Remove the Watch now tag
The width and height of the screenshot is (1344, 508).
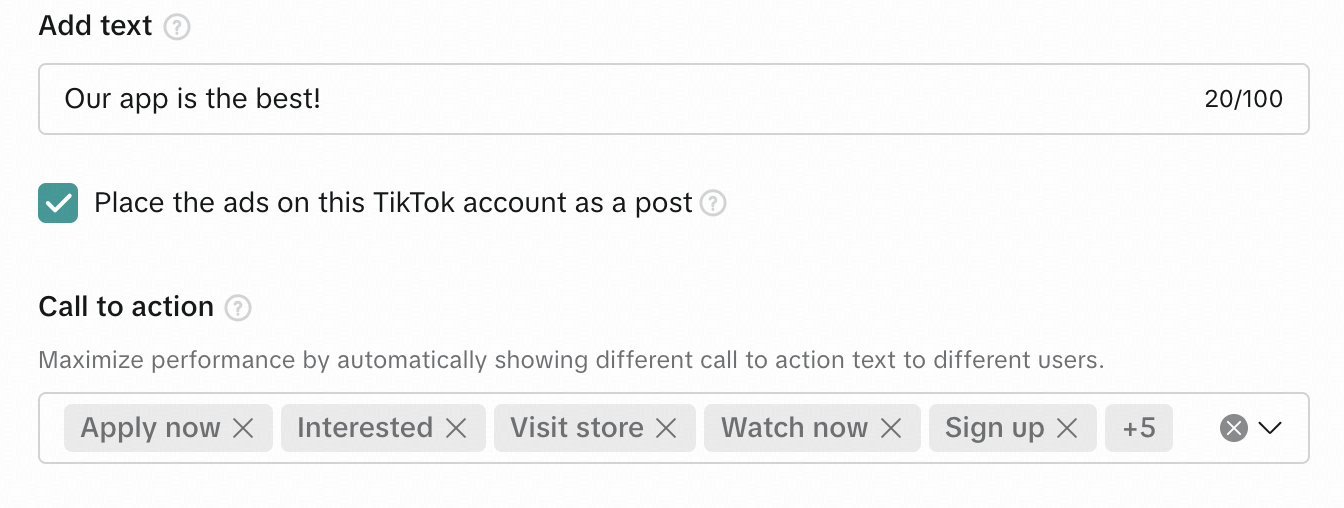point(891,428)
